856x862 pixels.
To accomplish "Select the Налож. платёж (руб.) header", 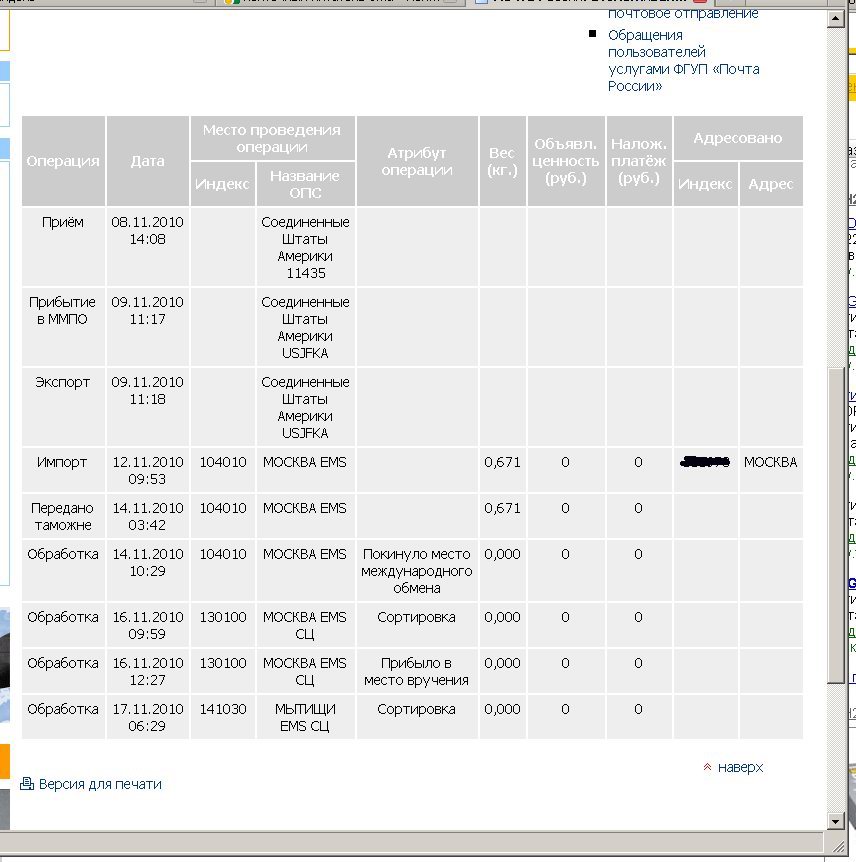I will point(639,161).
